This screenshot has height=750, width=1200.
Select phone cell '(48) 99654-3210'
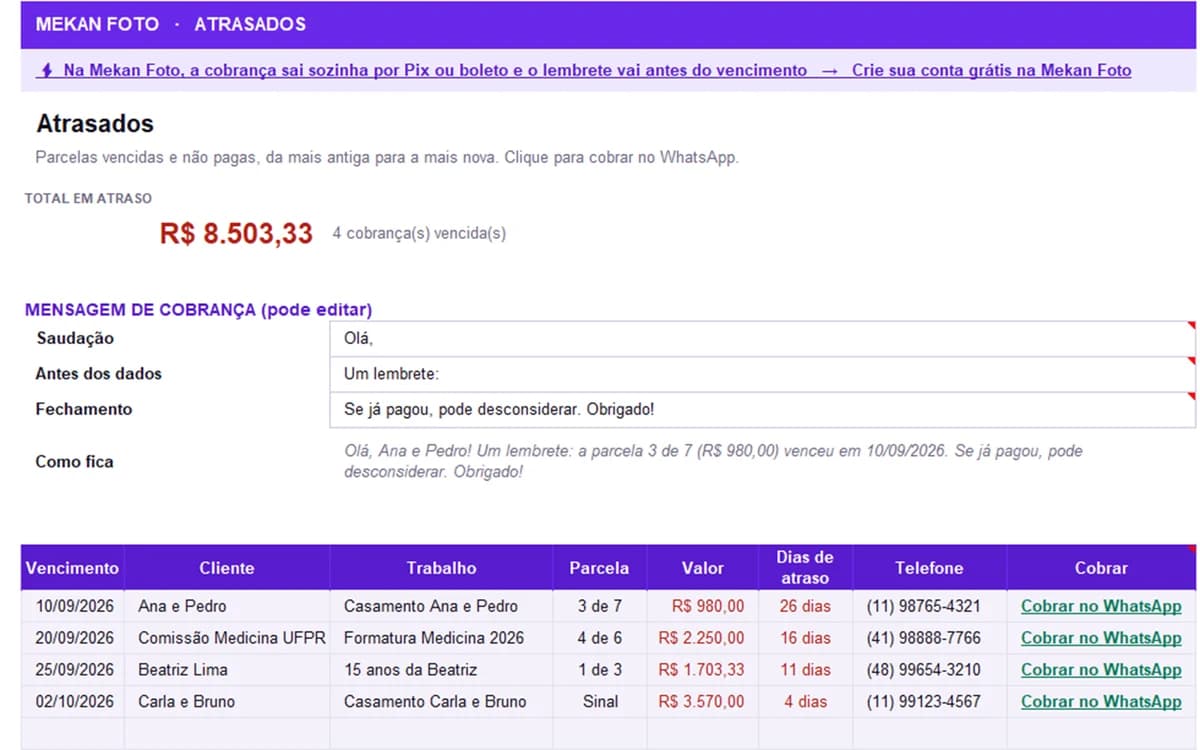(x=929, y=670)
